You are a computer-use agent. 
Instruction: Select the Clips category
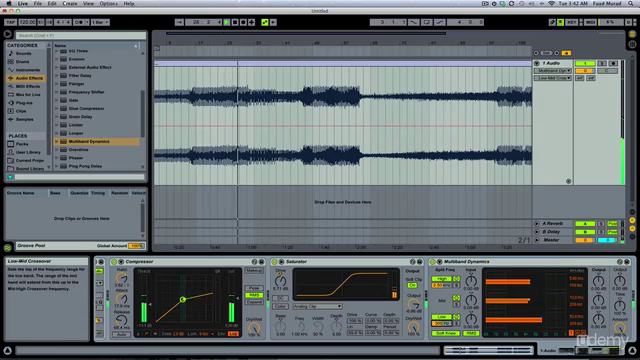coord(21,111)
